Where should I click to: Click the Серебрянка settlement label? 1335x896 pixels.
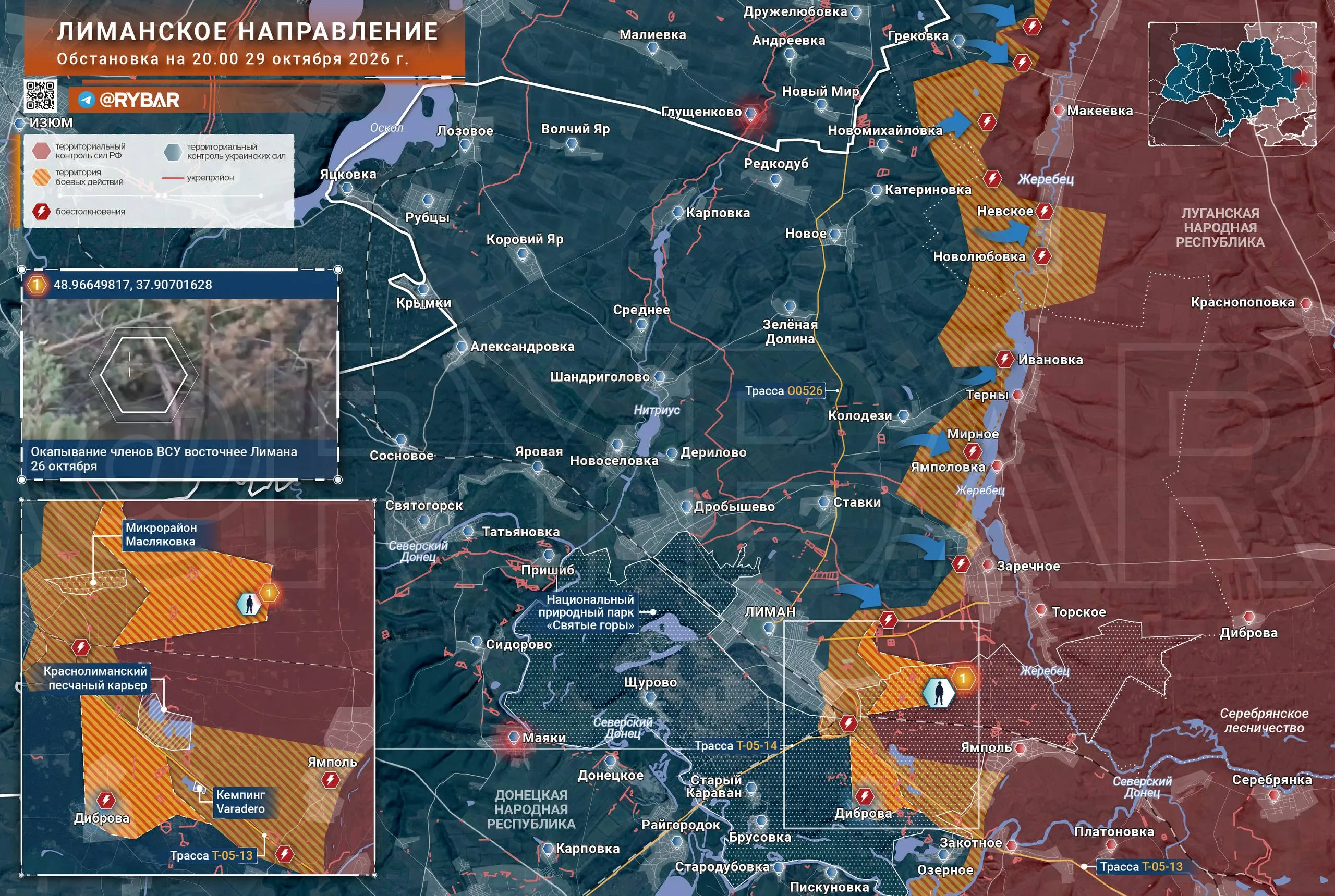tap(1271, 780)
